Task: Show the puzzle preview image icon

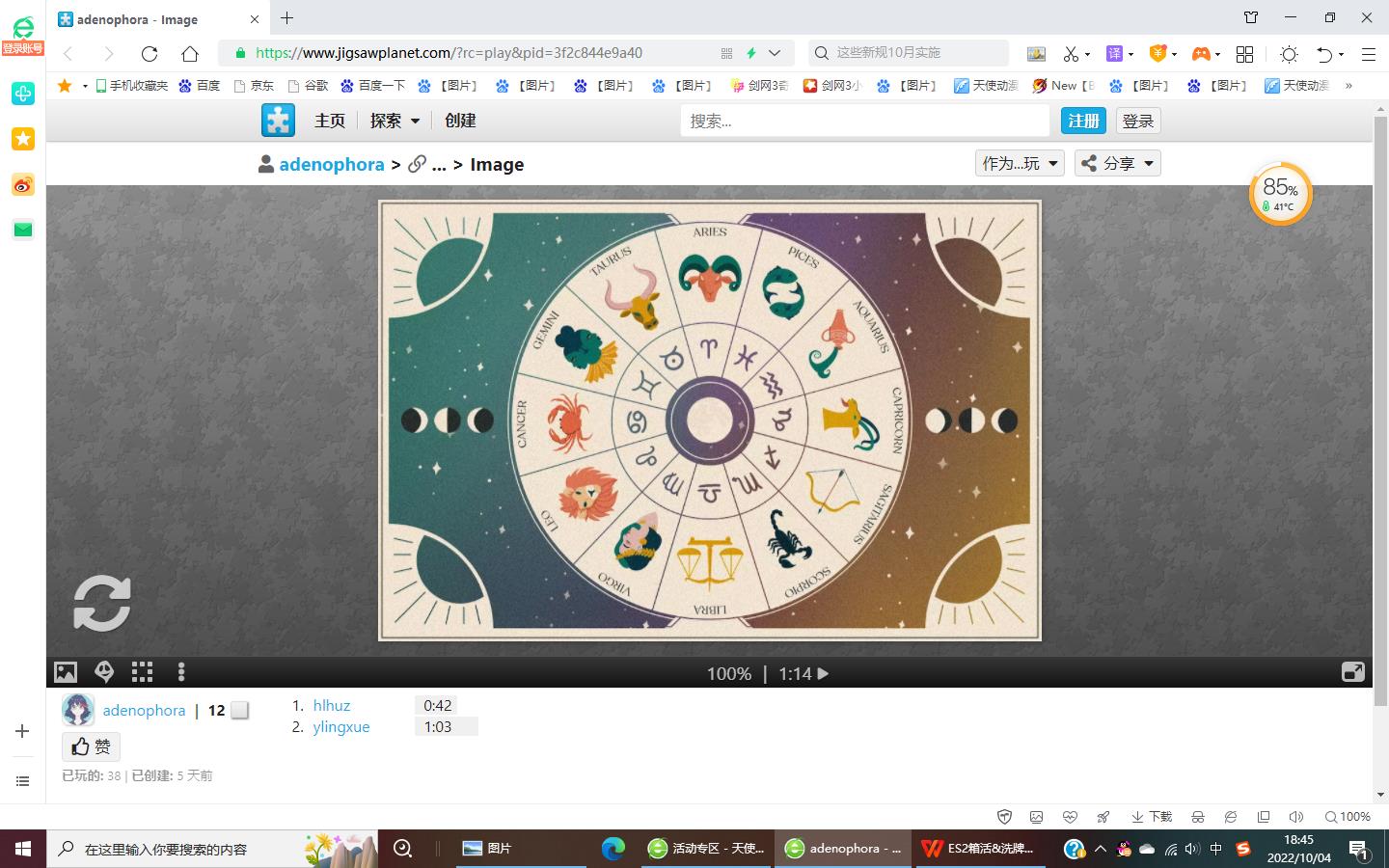Action: click(66, 672)
